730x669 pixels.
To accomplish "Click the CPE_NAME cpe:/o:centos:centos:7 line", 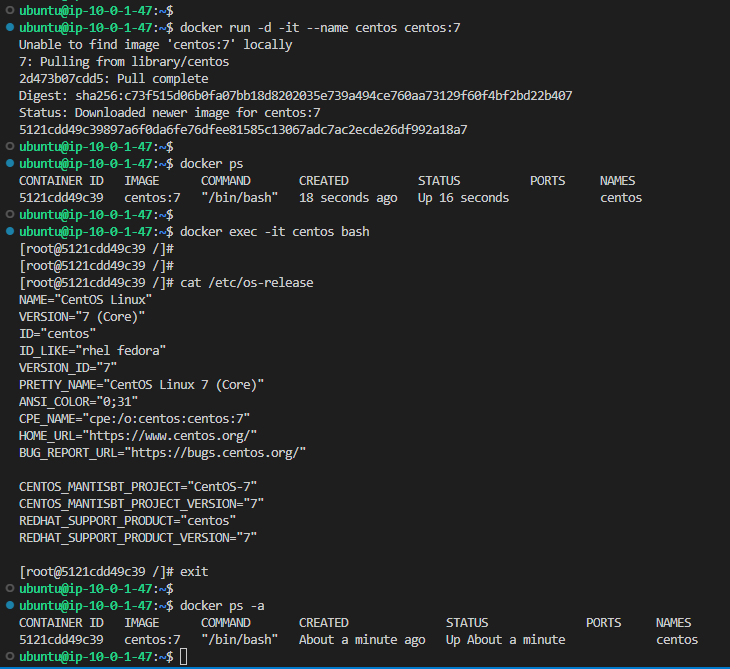I will (x=135, y=419).
